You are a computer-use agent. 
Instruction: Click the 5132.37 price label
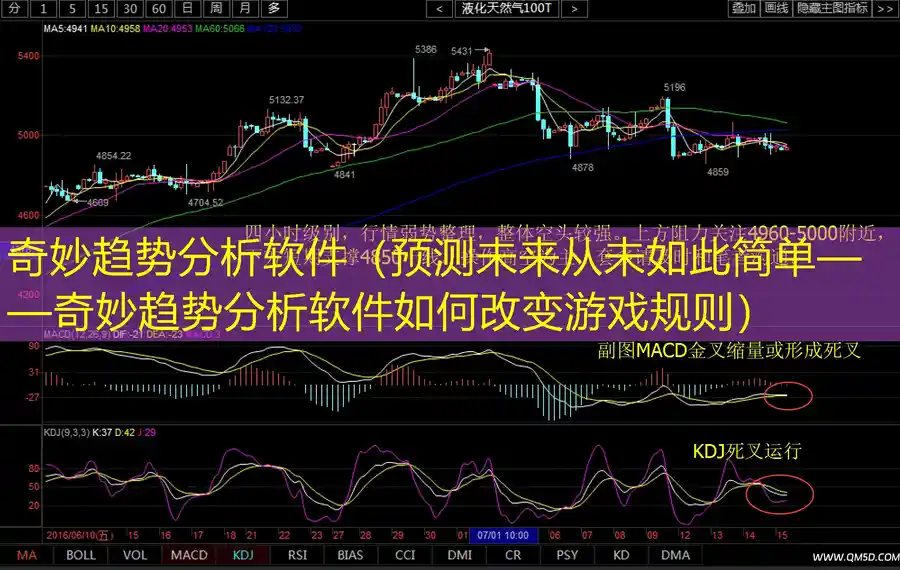[286, 100]
